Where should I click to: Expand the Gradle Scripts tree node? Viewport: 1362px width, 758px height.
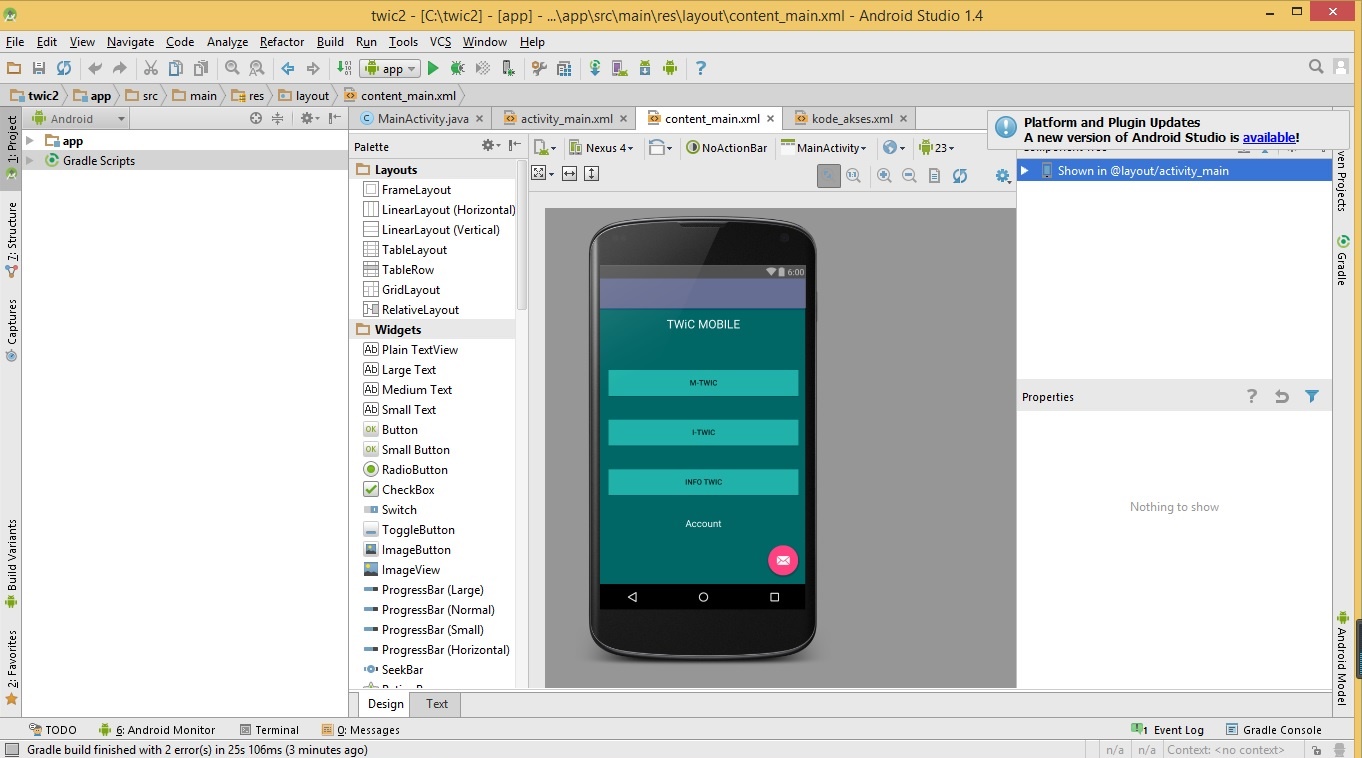point(30,160)
